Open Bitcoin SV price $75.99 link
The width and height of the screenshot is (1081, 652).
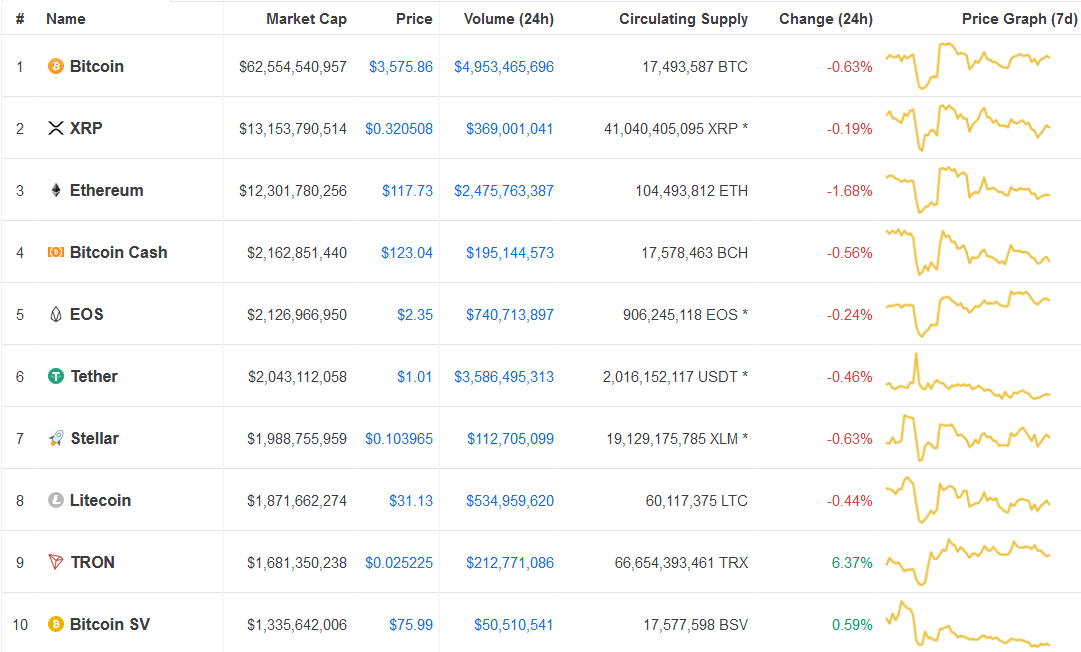coord(411,625)
